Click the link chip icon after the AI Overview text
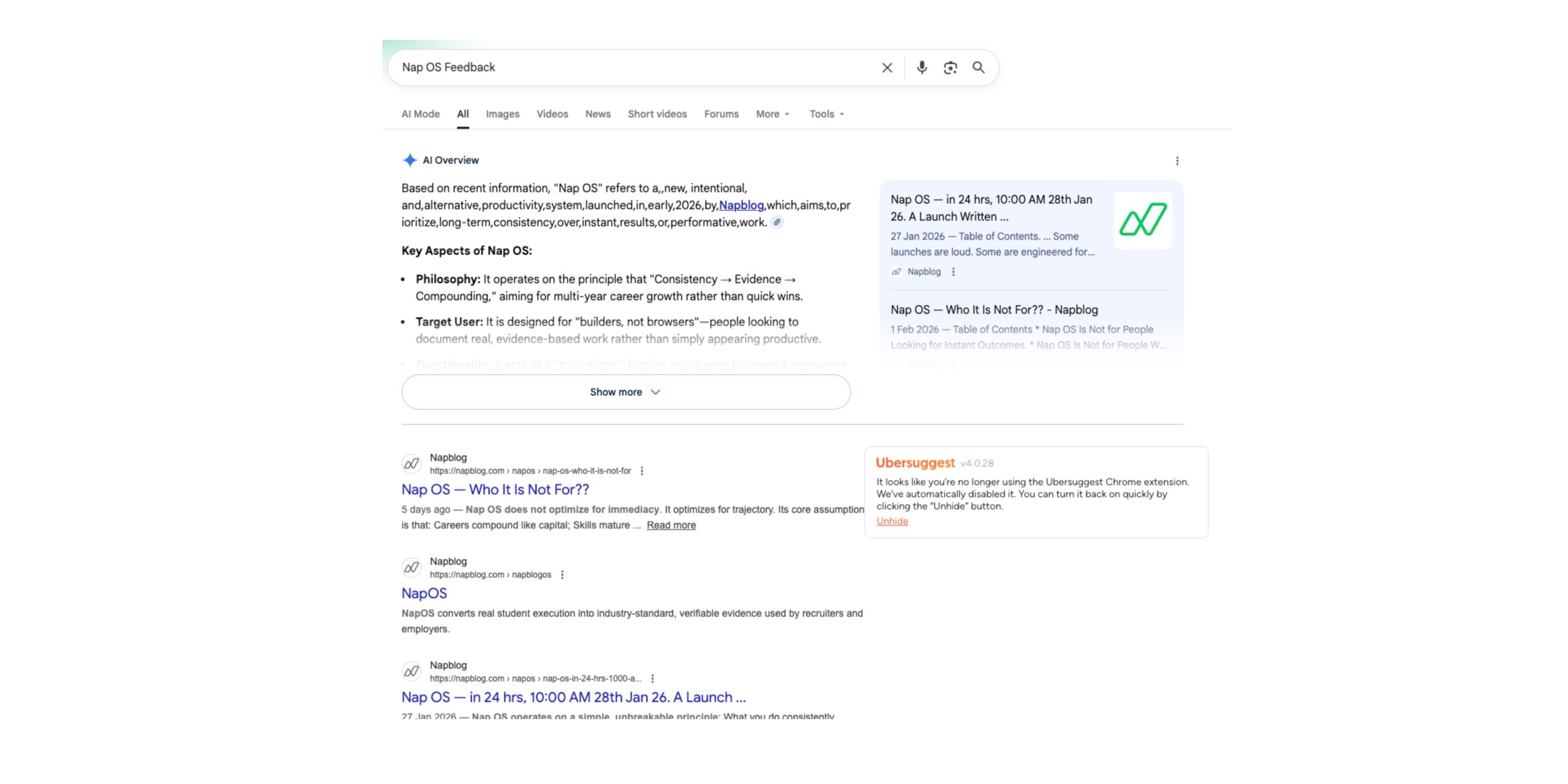This screenshot has width=1568, height=784. (775, 223)
